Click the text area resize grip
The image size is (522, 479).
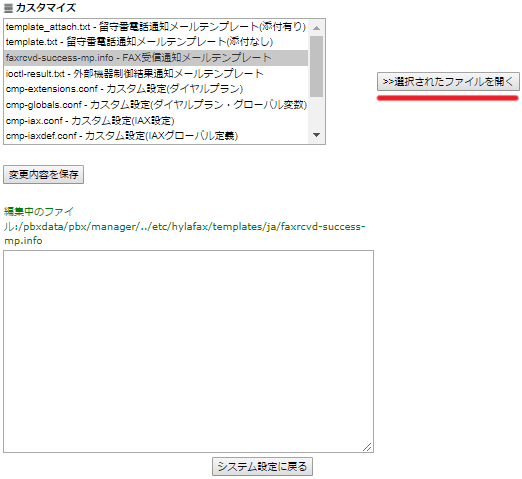click(367, 447)
